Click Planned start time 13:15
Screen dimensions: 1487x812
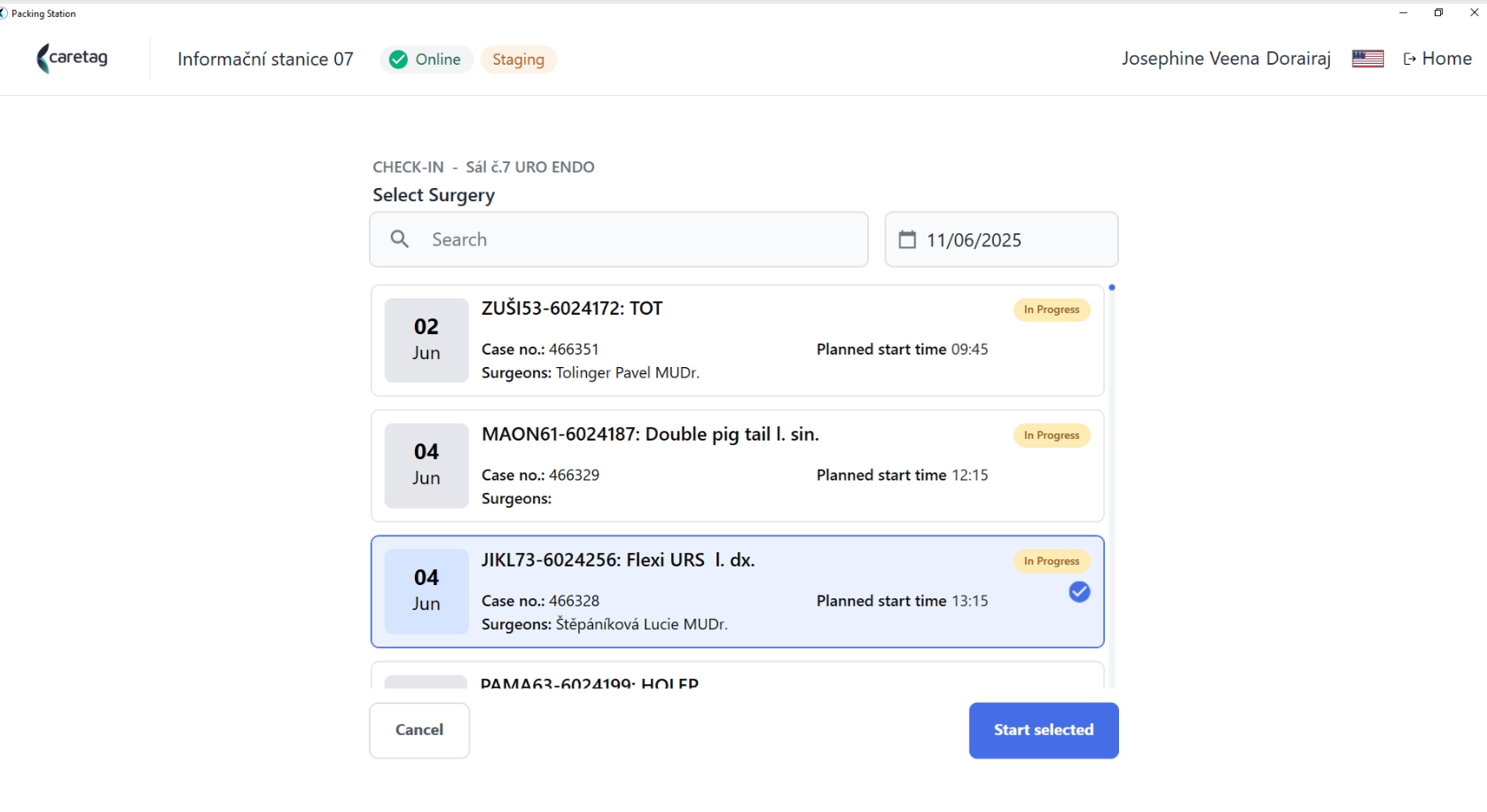click(902, 601)
